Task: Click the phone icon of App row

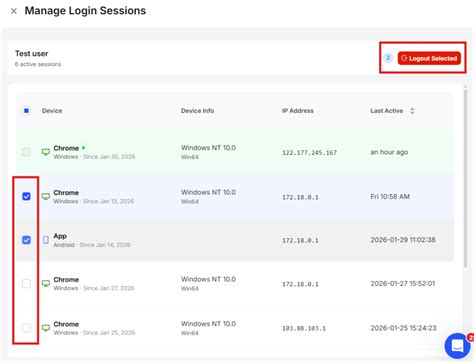Action: tap(46, 240)
